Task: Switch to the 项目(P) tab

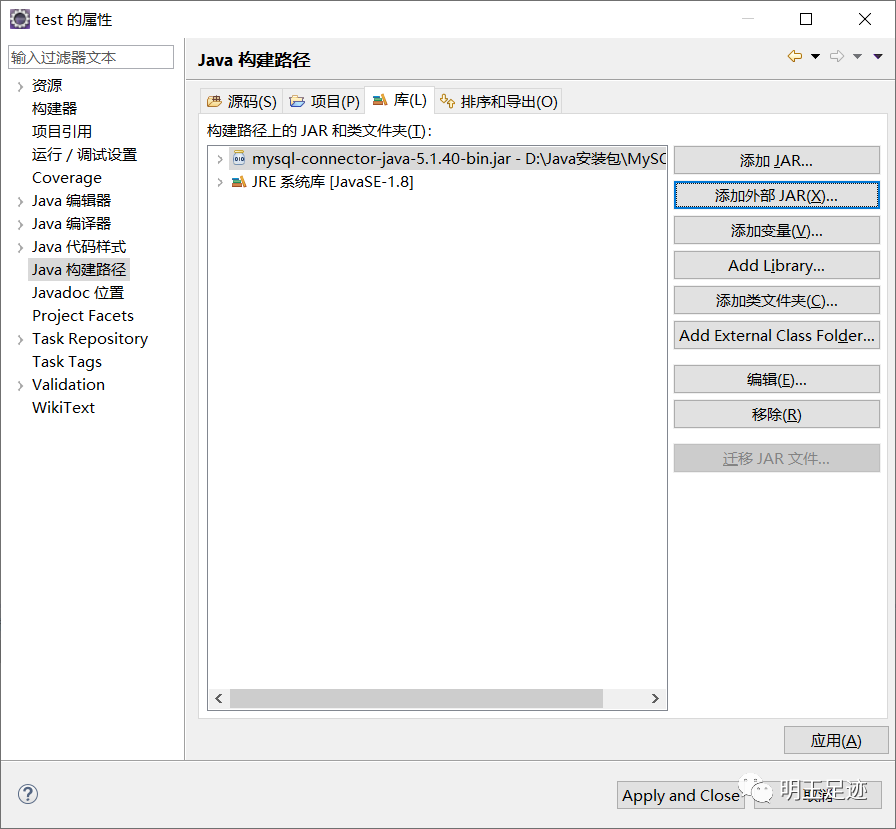Action: click(324, 102)
